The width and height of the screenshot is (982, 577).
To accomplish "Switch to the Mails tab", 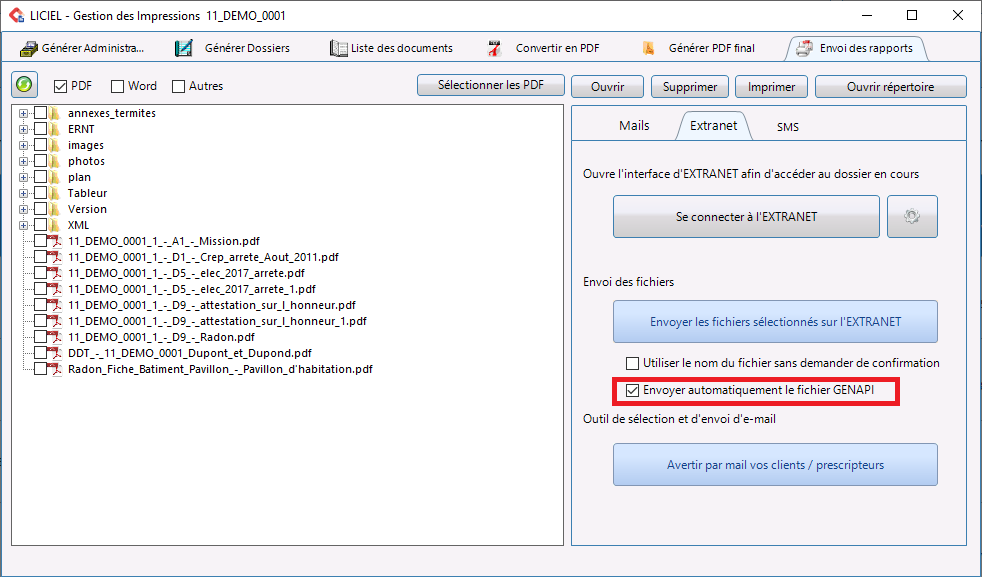I will pyautogui.click(x=634, y=126).
